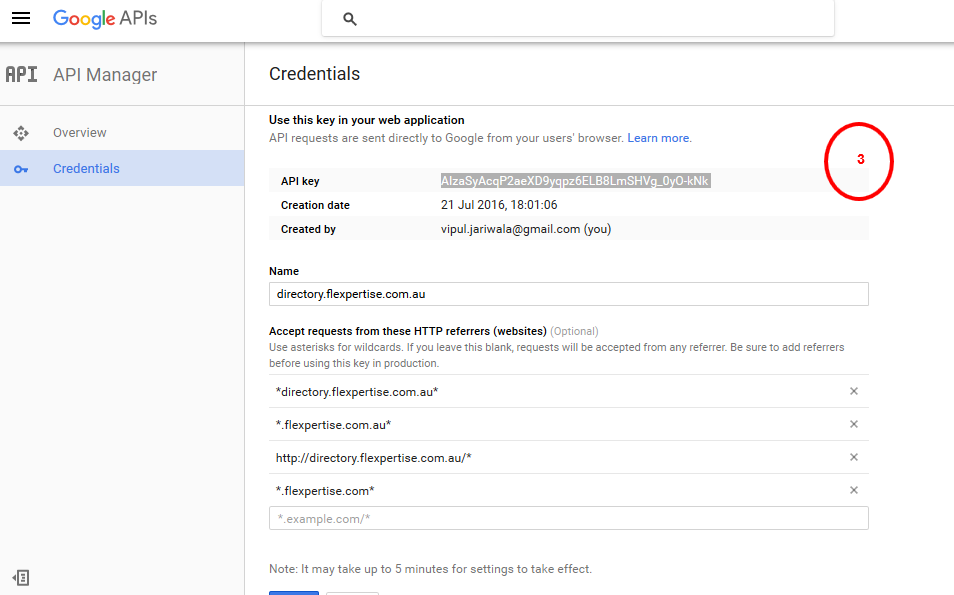This screenshot has height=595, width=954.
Task: Click the creation date 21 Jul 2016
Action: coord(499,205)
